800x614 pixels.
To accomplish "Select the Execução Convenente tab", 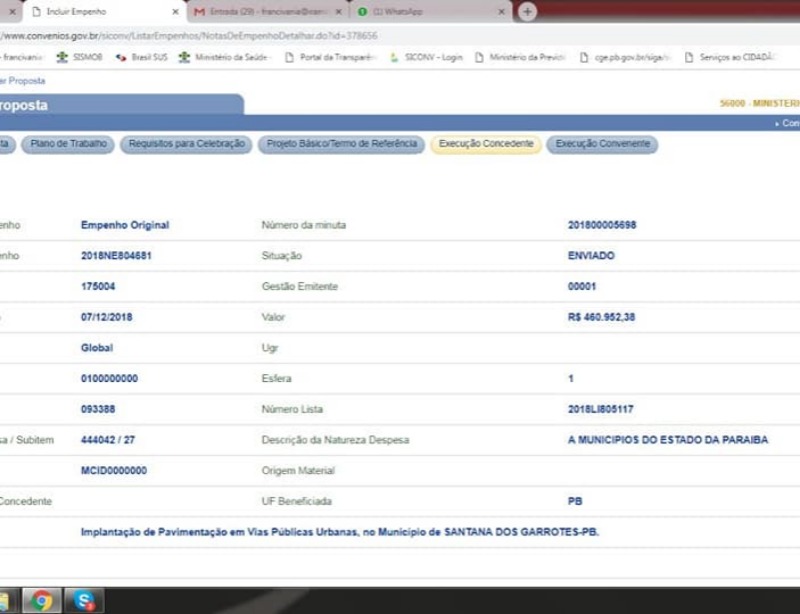I will click(602, 144).
